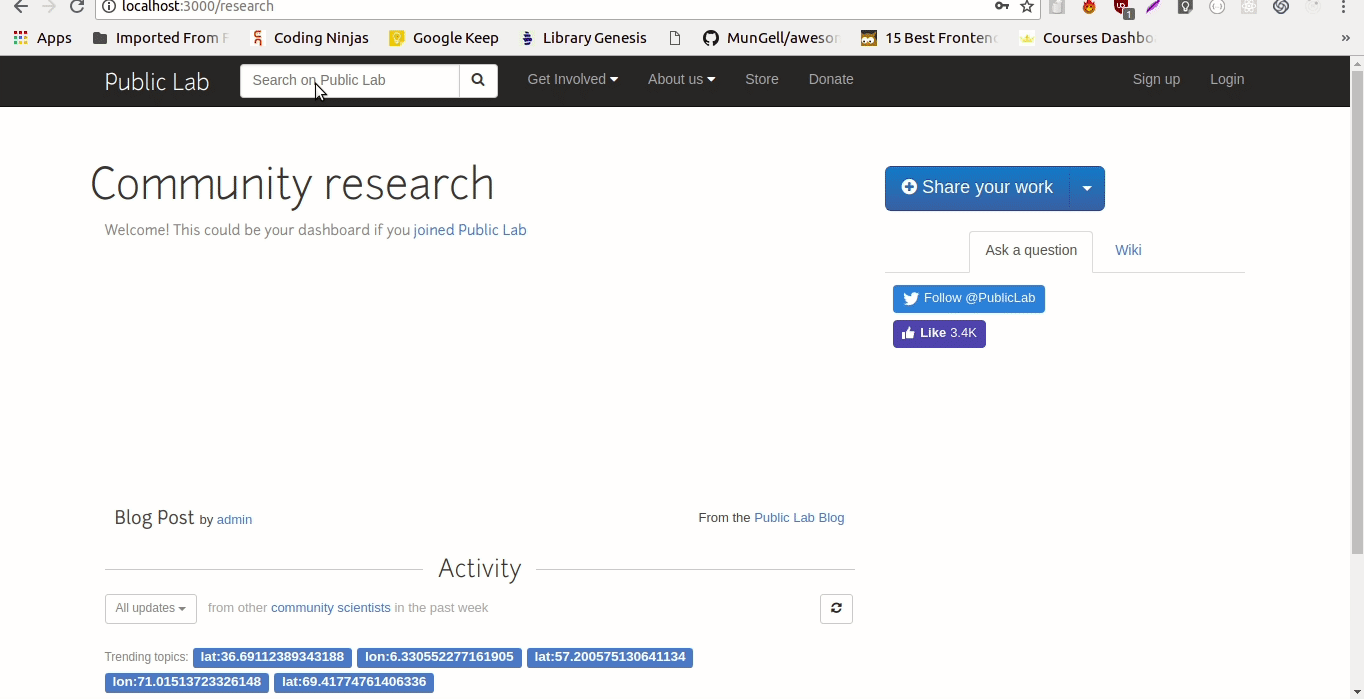The width and height of the screenshot is (1364, 699).
Task: Click the saved password key icon
Action: (x=1001, y=6)
